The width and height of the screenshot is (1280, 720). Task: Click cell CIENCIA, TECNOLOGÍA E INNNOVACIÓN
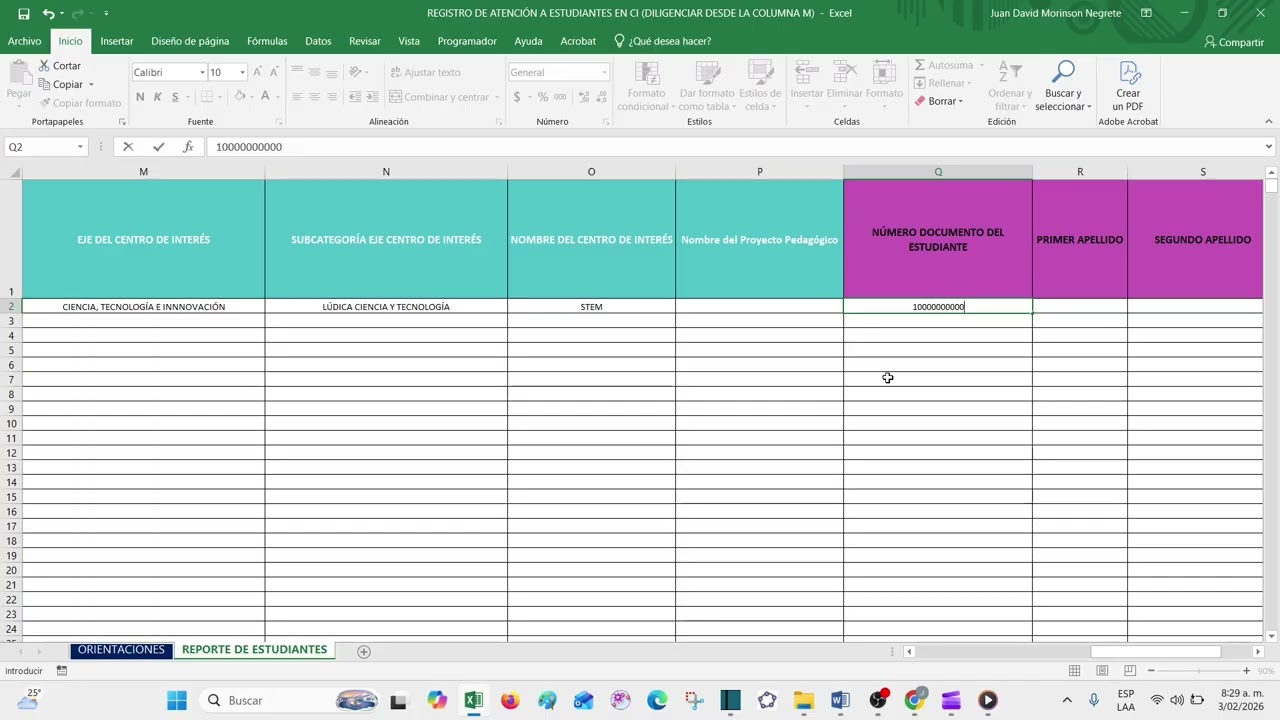pyautogui.click(x=143, y=307)
